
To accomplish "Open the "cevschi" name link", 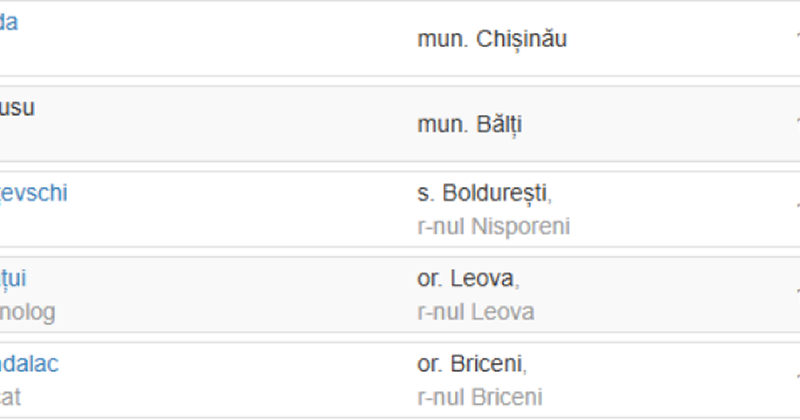I will click(x=33, y=193).
